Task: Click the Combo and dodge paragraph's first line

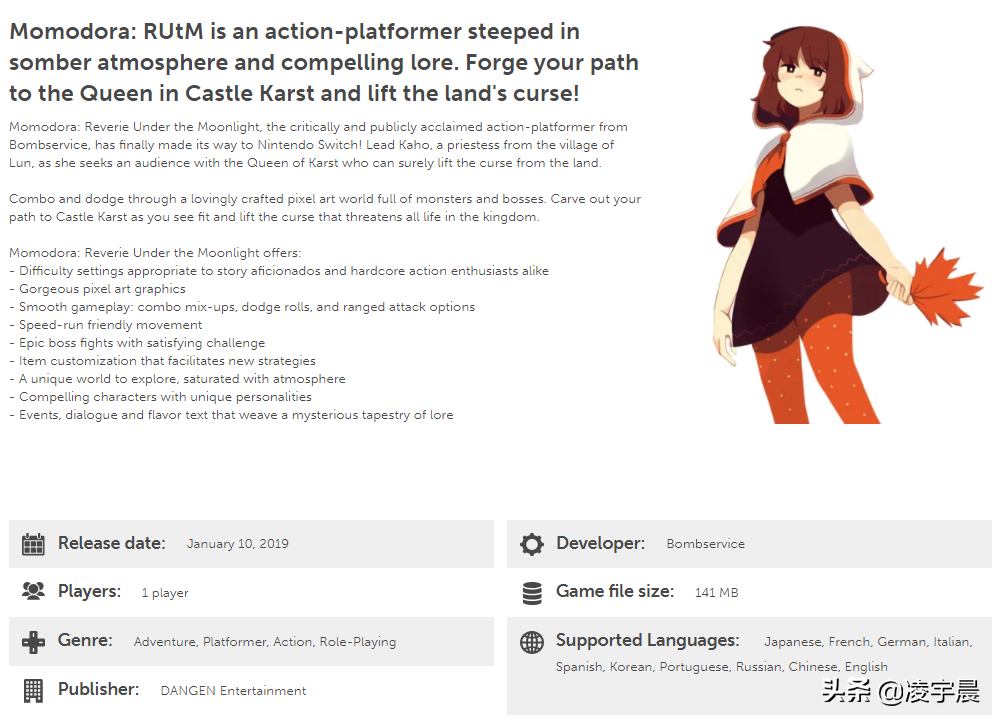Action: (325, 199)
